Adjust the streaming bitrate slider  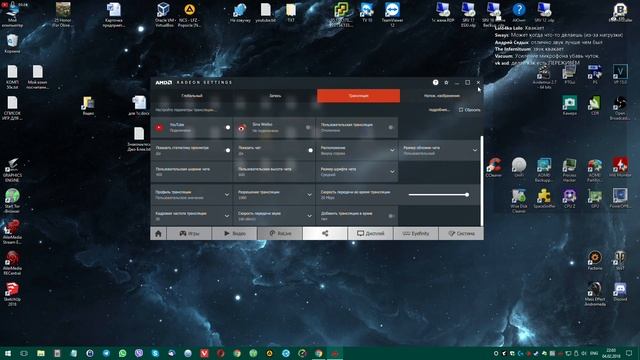(438, 195)
